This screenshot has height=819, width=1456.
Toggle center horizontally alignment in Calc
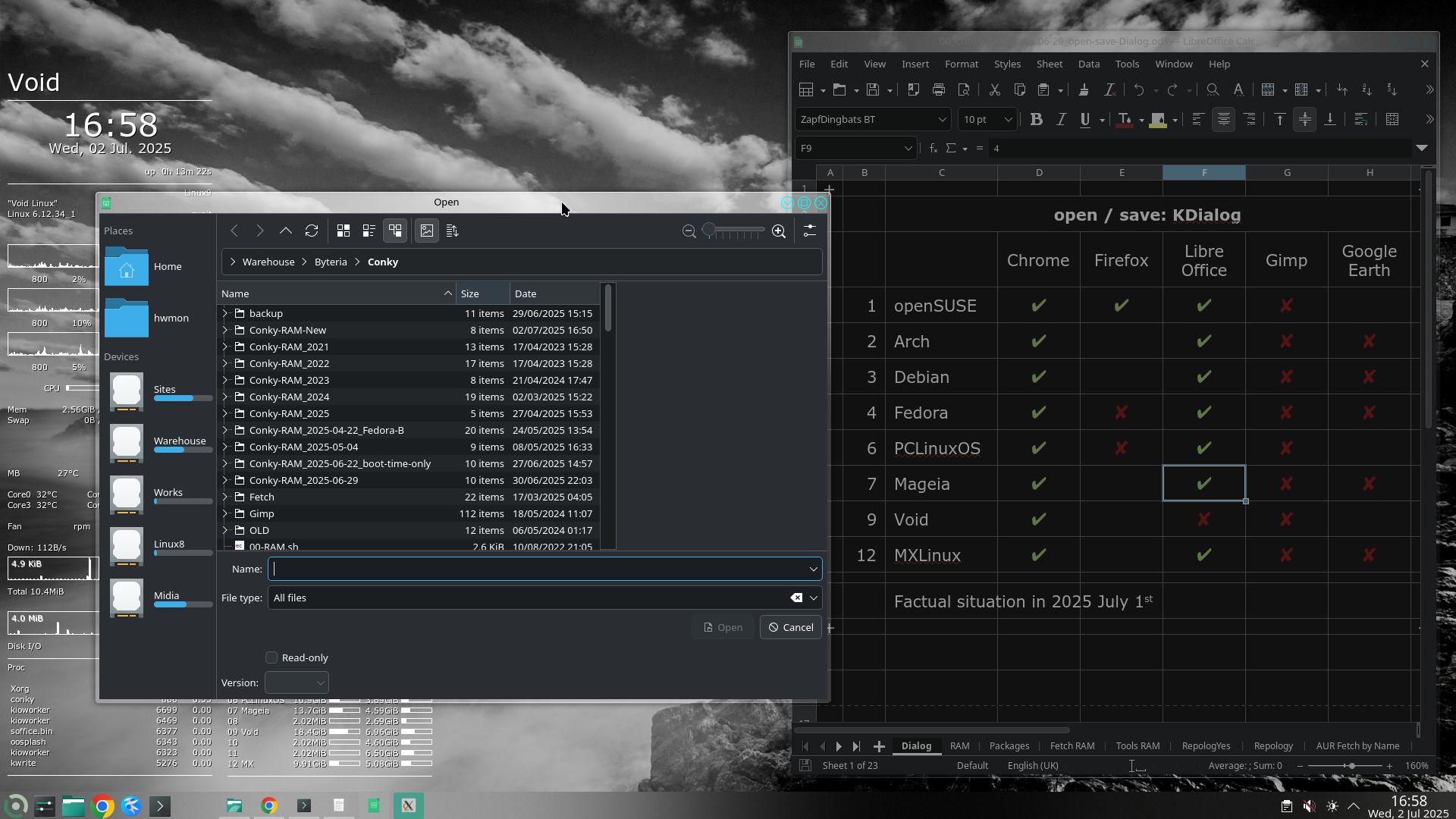[x=1223, y=119]
